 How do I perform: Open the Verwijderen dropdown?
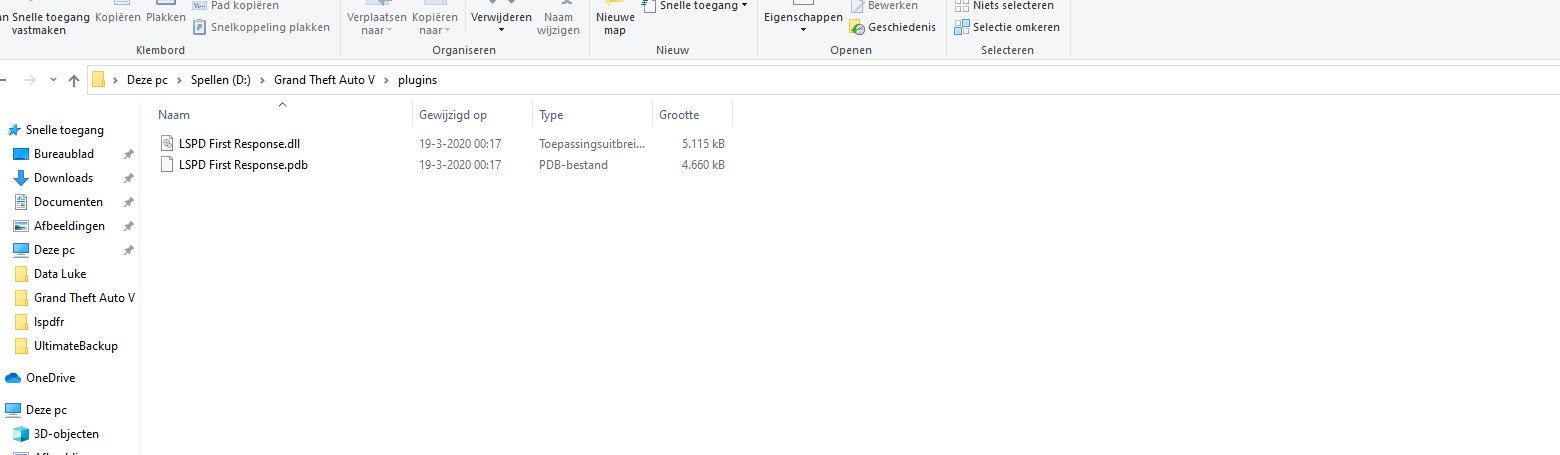point(501,20)
